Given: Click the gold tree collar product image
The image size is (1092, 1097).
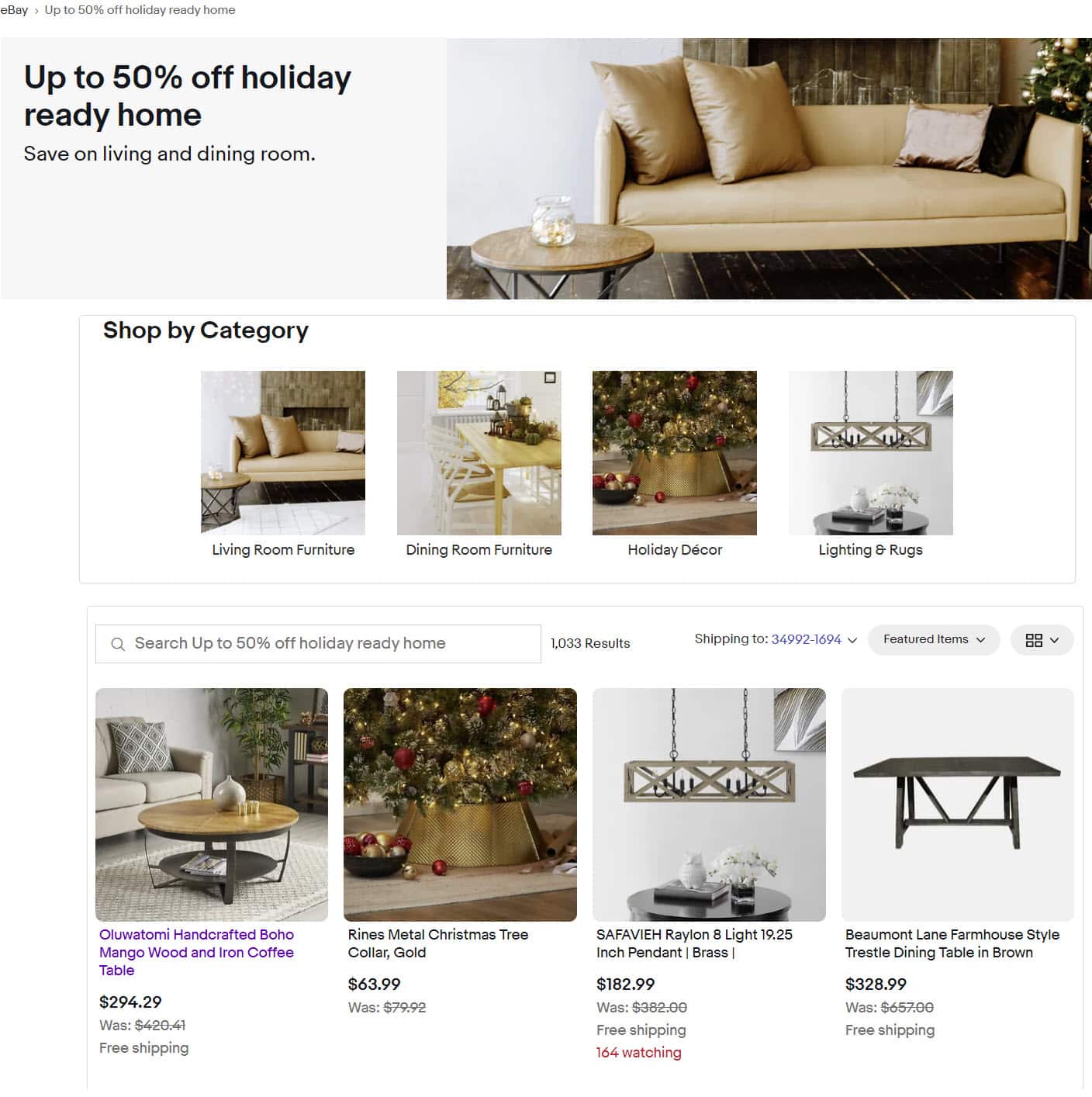Looking at the screenshot, I should (460, 805).
